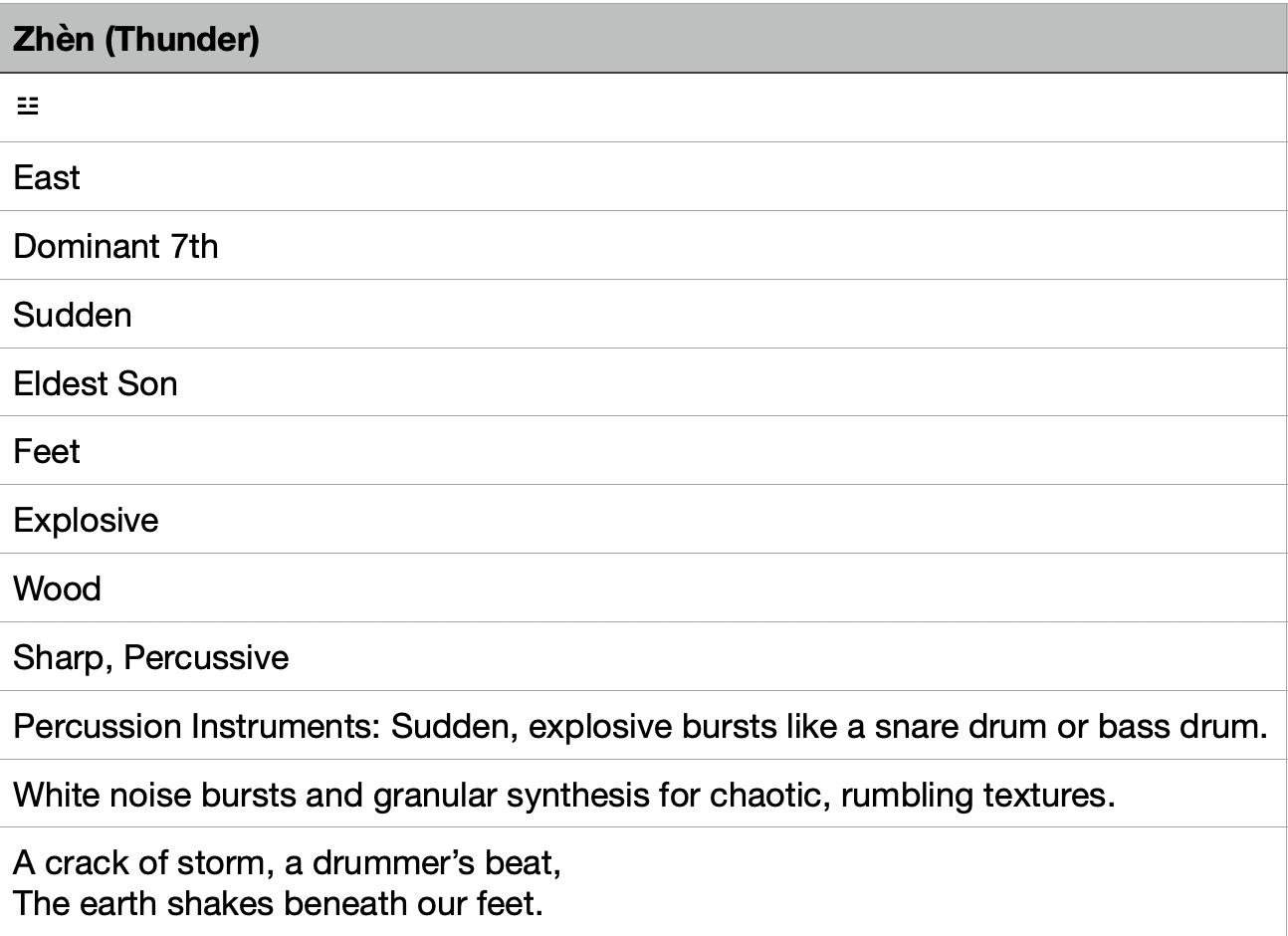Click the word "Sharp" in the table
1288x936 pixels.
[59, 657]
